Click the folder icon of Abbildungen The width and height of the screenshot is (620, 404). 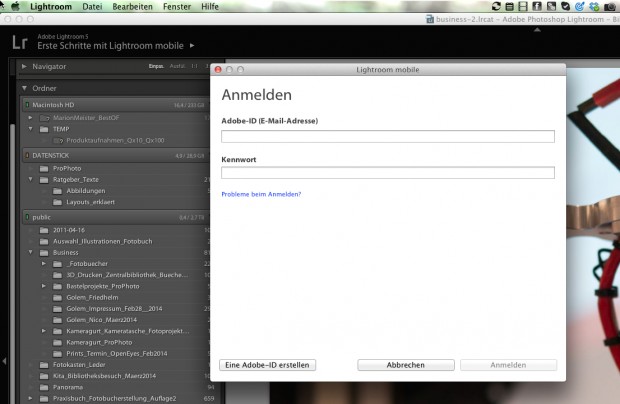pyautogui.click(x=57, y=191)
